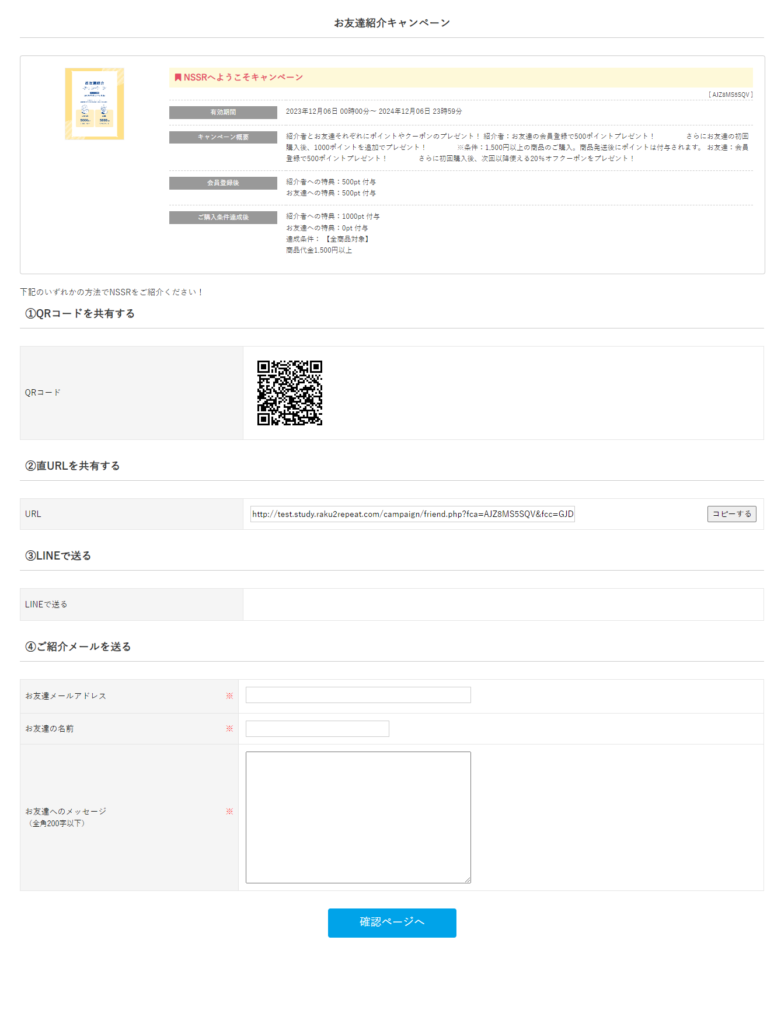Click the campaign code AJZ8MS5SQV text
Image resolution: width=774 pixels, height=1024 pixels.
click(731, 95)
